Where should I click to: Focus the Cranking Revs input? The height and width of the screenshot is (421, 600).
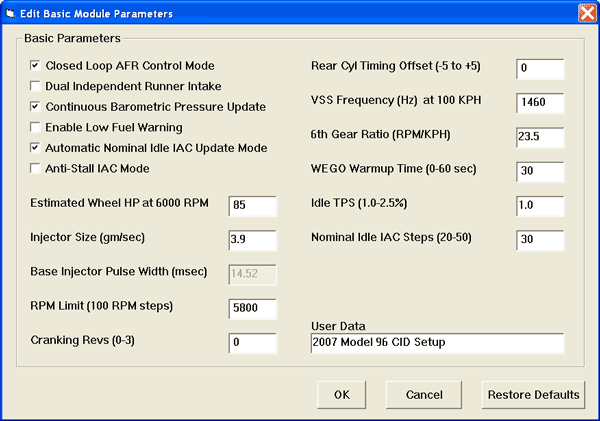(252, 343)
